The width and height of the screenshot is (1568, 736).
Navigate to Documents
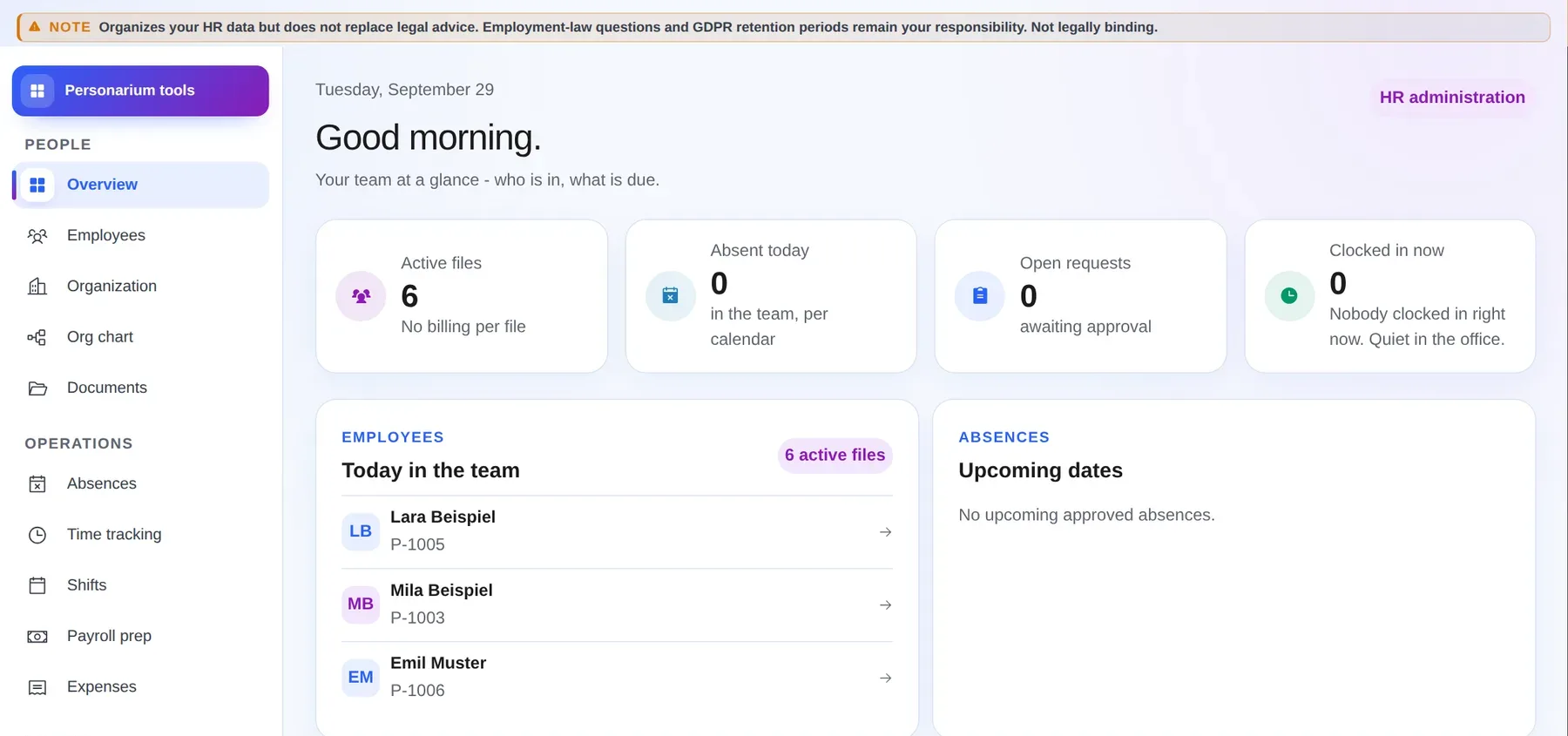(140, 388)
